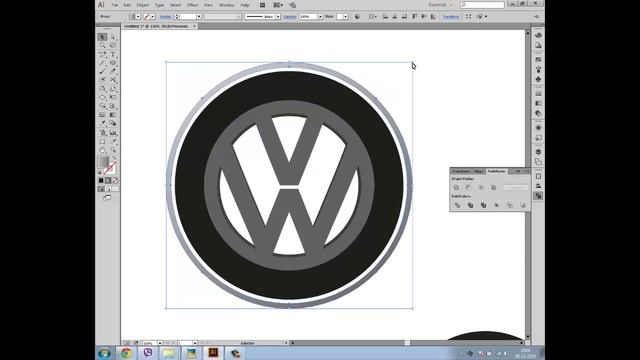
Task: Click the Isolate Selected Object icon
Action: click(469, 16)
